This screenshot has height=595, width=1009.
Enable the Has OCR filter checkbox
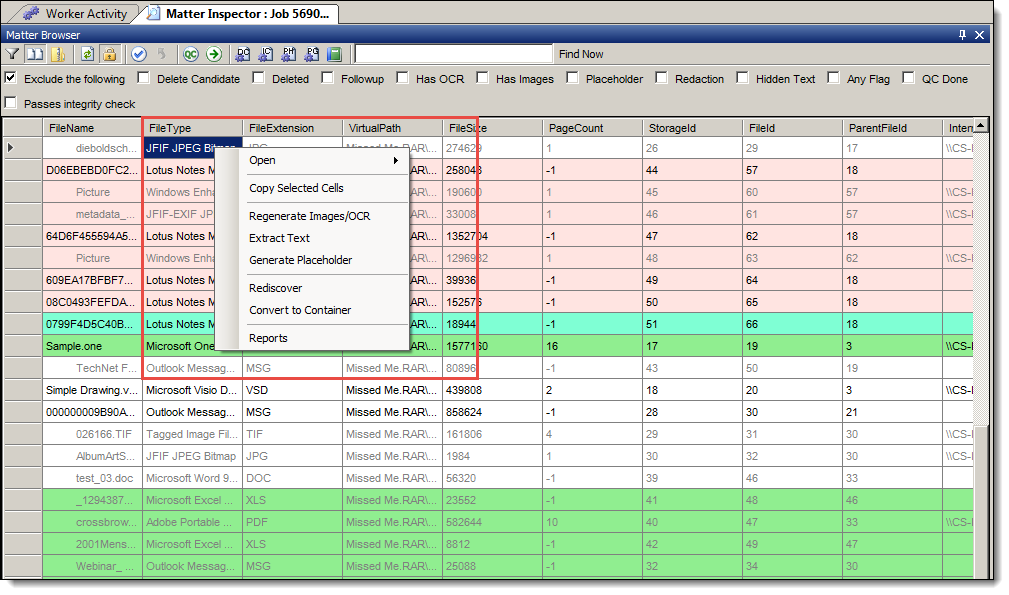404,78
